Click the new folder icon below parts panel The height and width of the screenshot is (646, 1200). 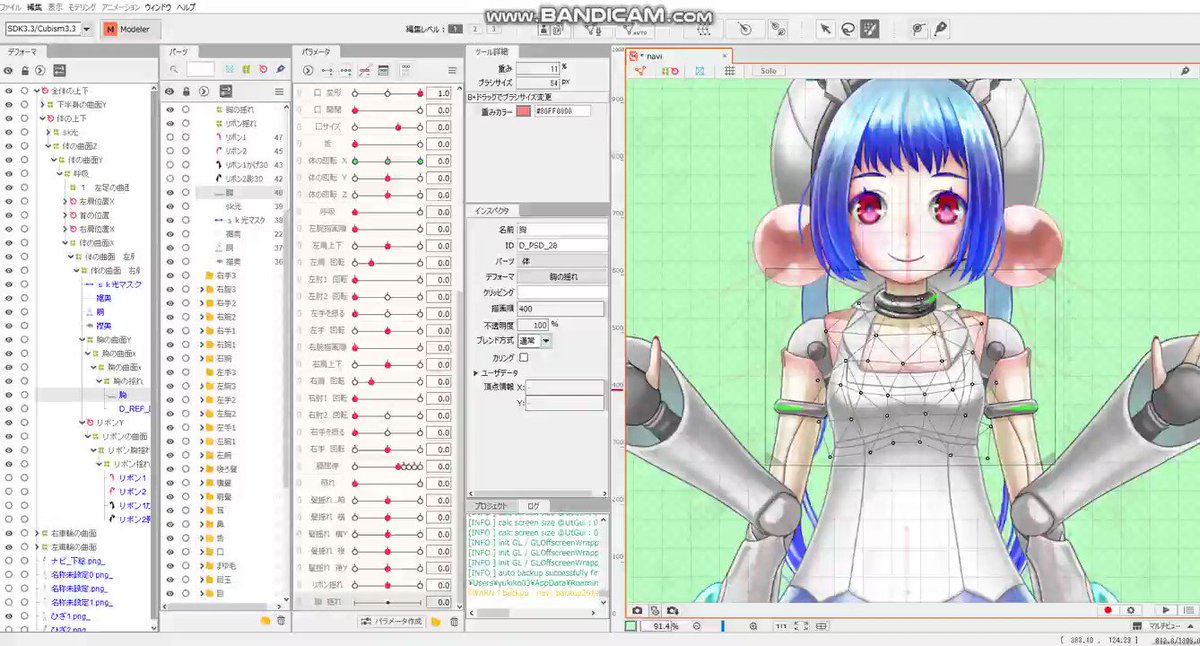point(265,621)
